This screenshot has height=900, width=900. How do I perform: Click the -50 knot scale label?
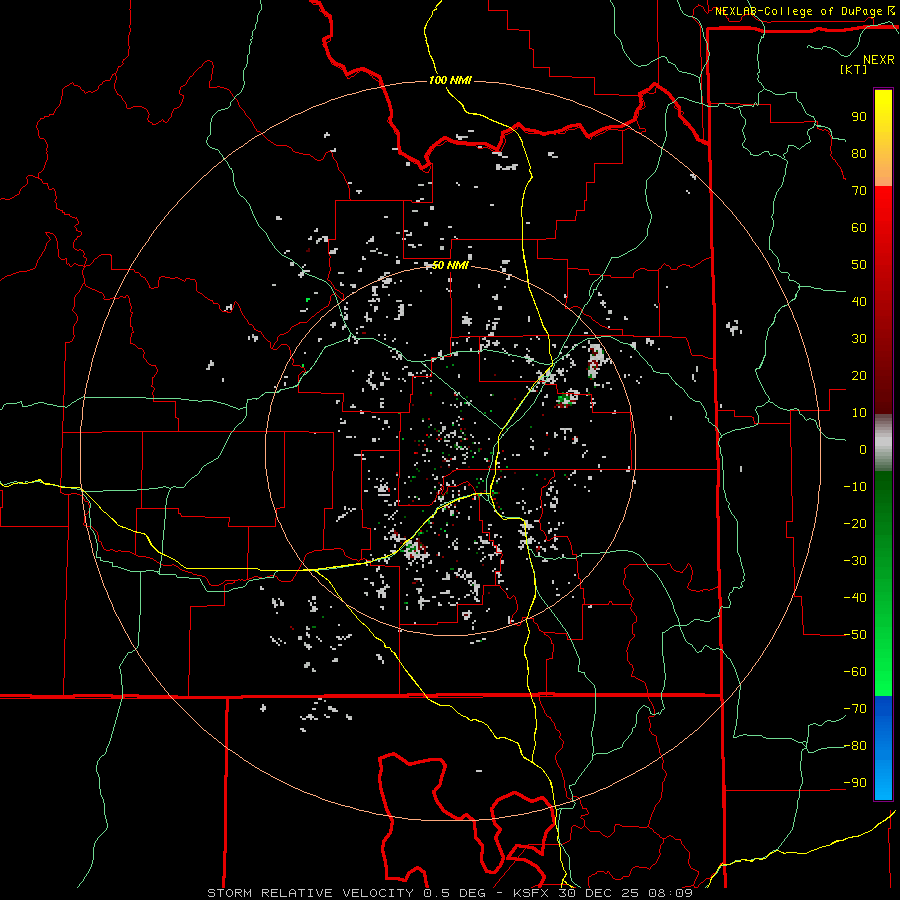pos(855,635)
